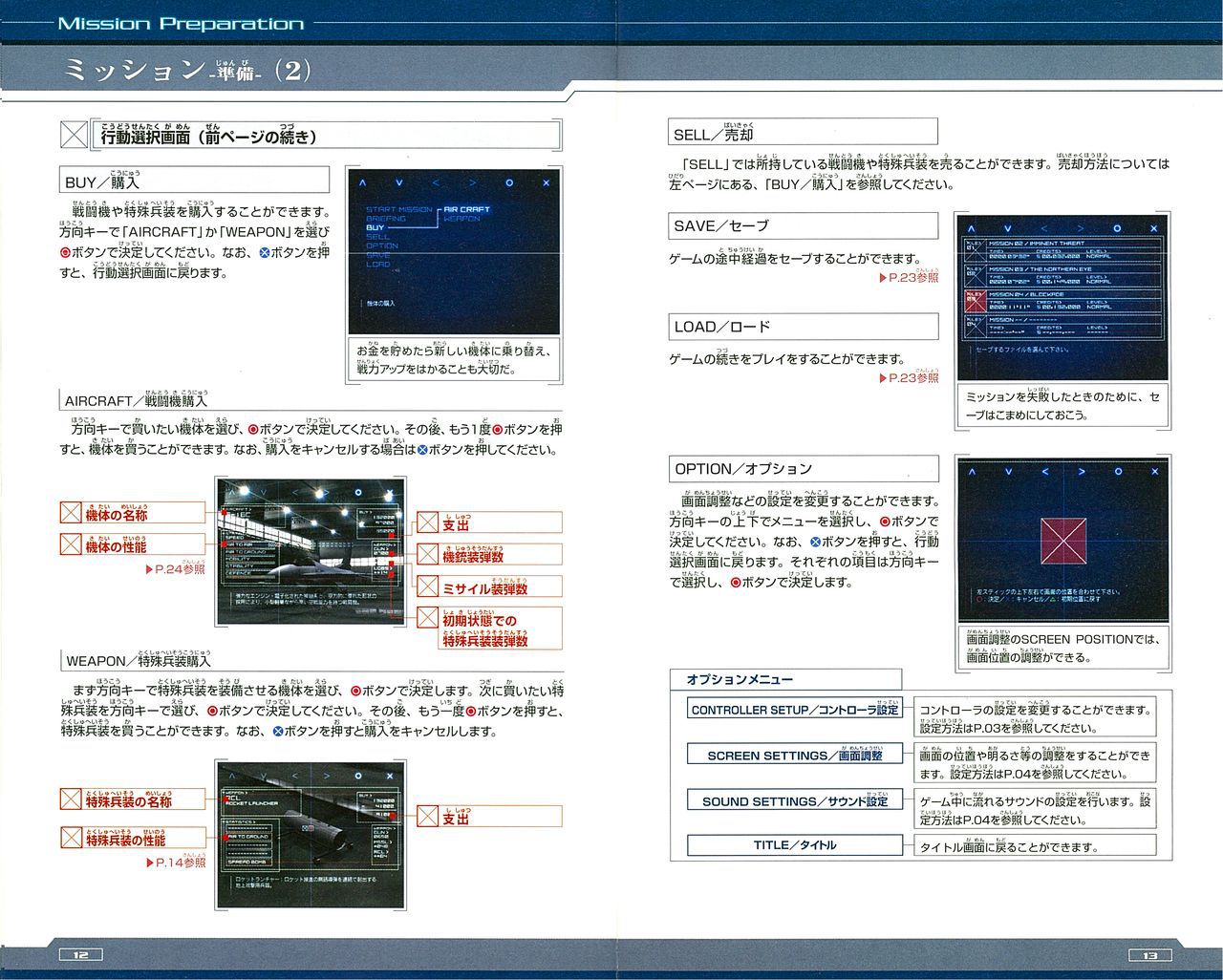Select MISSION 02 / IMMINENT THREAT save row
This screenshot has height=980, width=1223.
click(1062, 249)
